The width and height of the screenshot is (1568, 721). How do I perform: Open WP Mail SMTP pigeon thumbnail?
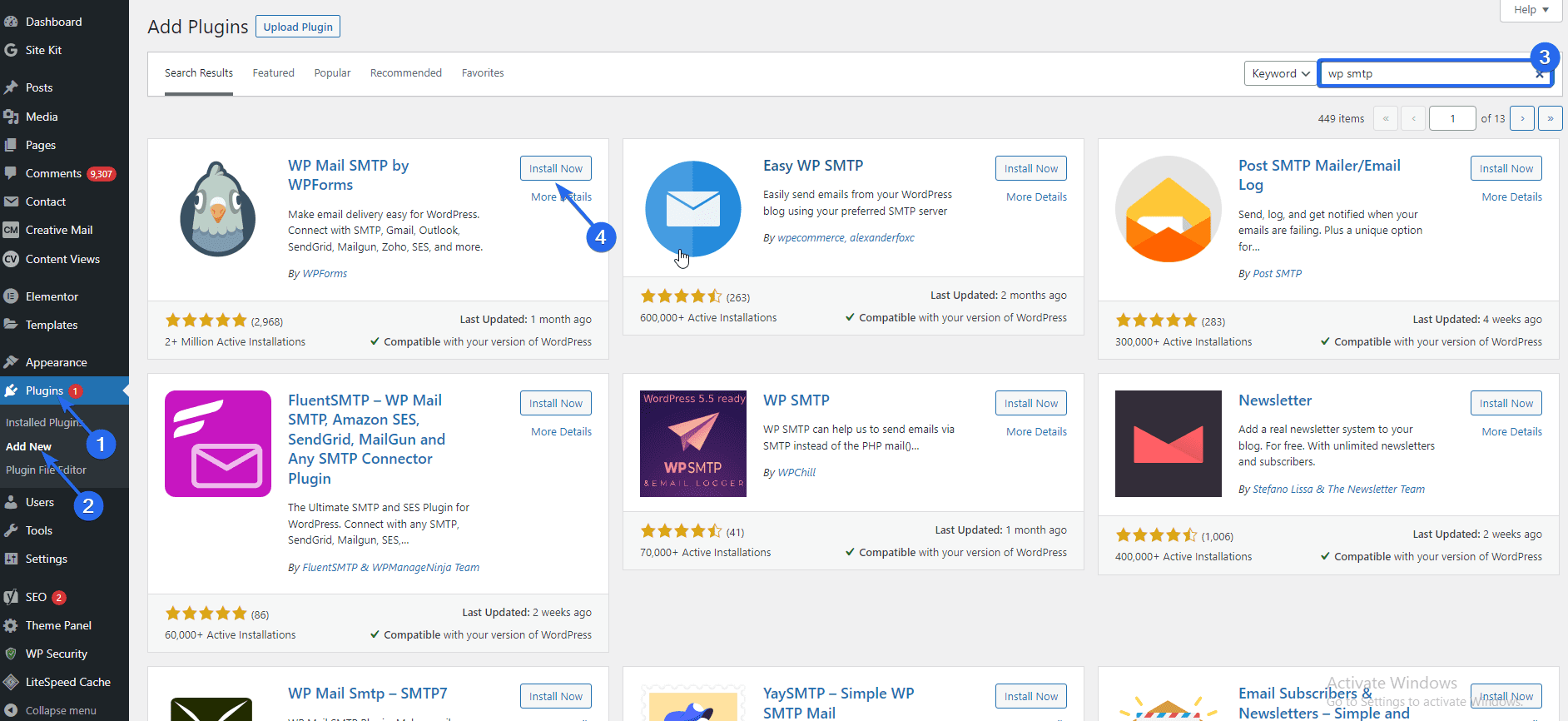(218, 209)
